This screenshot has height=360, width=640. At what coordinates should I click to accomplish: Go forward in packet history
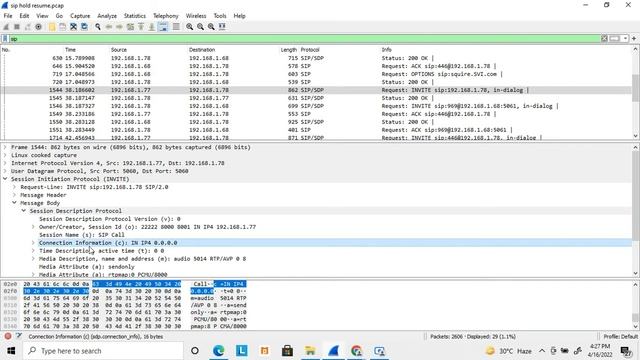(x=119, y=27)
